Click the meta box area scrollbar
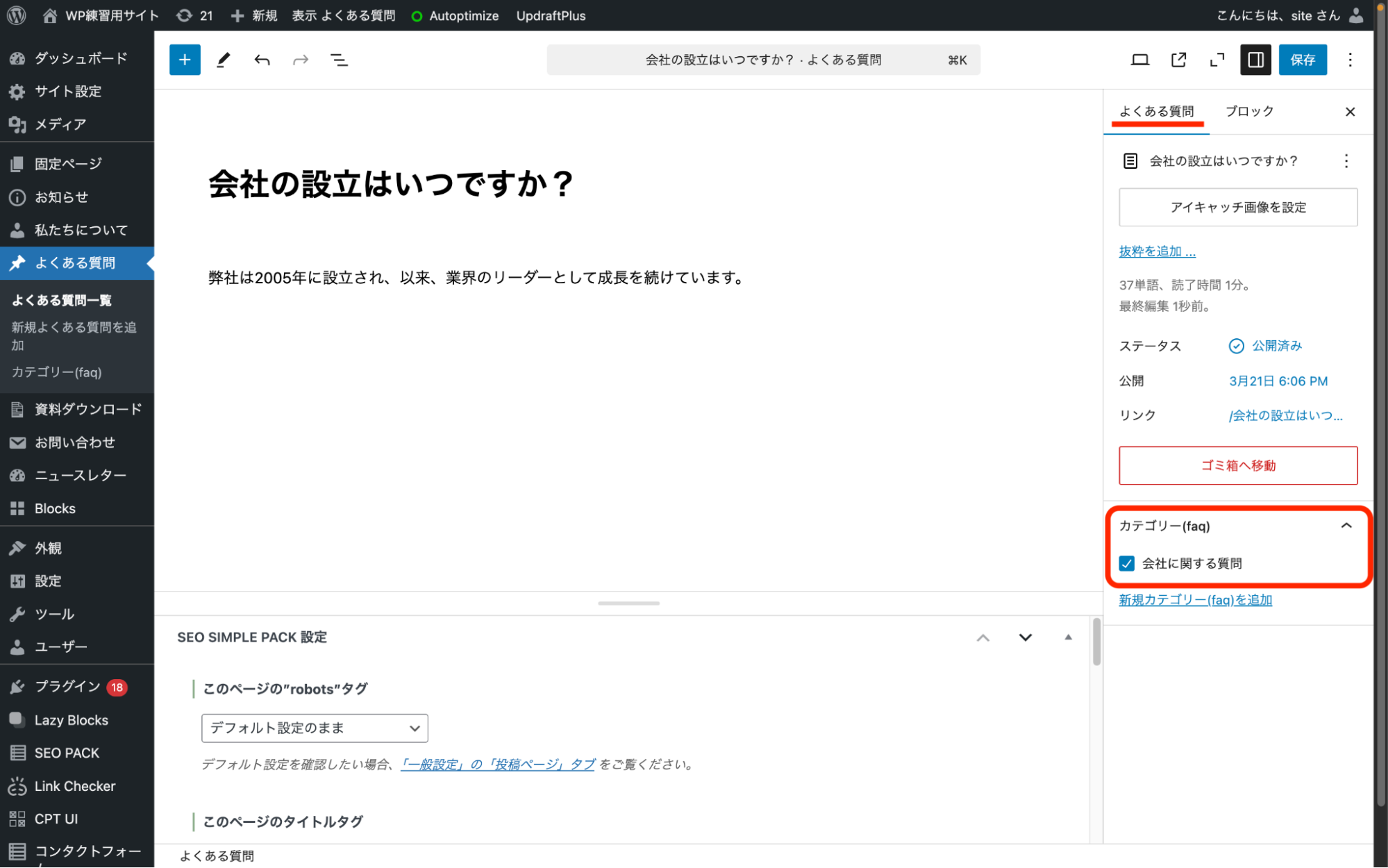This screenshot has height=868, width=1388. pos(1096,642)
